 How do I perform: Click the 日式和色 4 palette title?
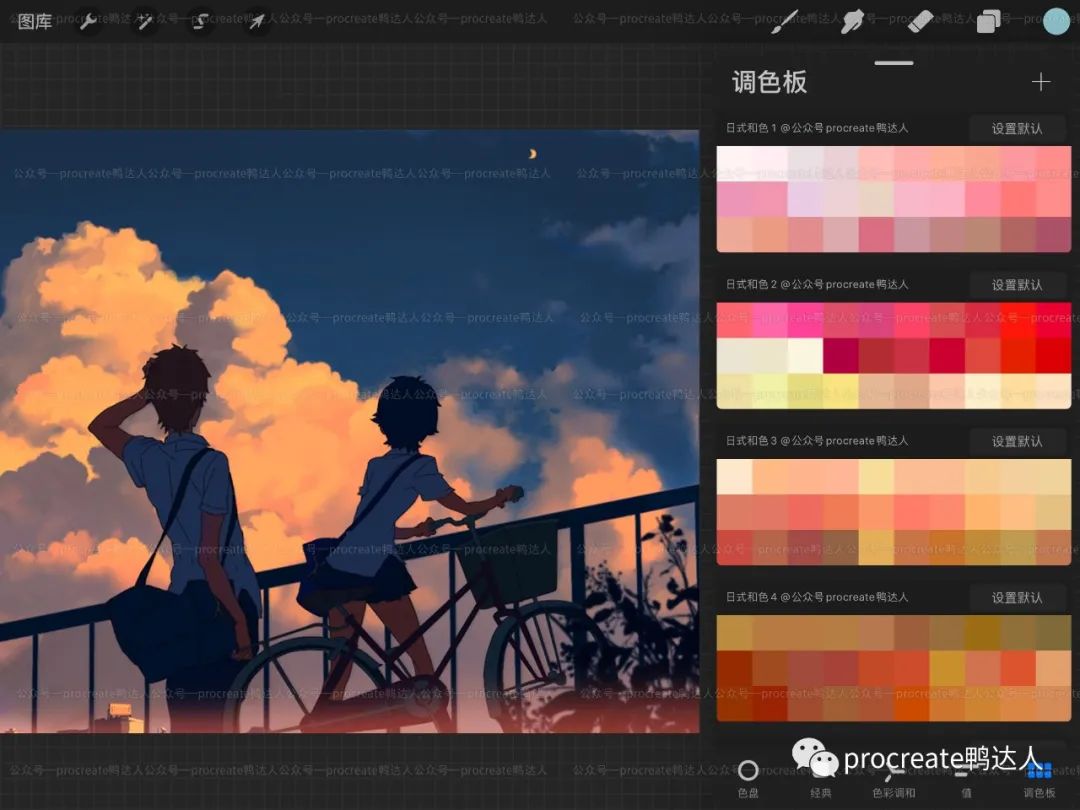[817, 597]
